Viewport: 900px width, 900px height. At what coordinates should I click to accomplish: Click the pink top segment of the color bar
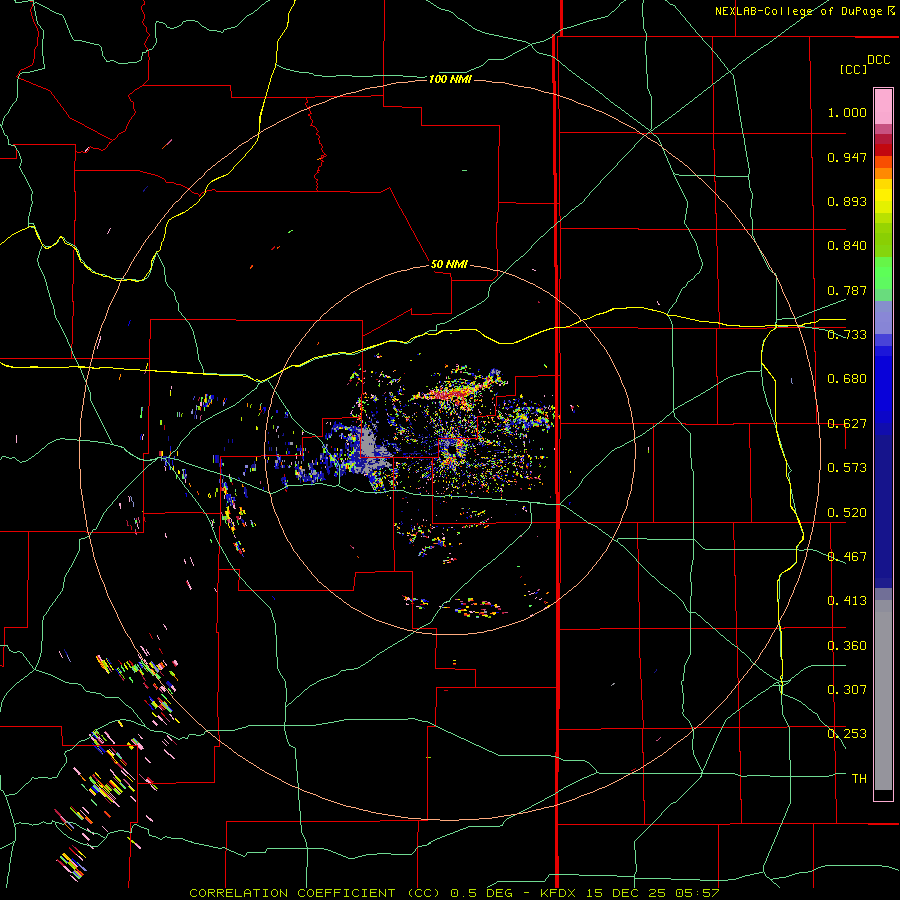(x=883, y=106)
